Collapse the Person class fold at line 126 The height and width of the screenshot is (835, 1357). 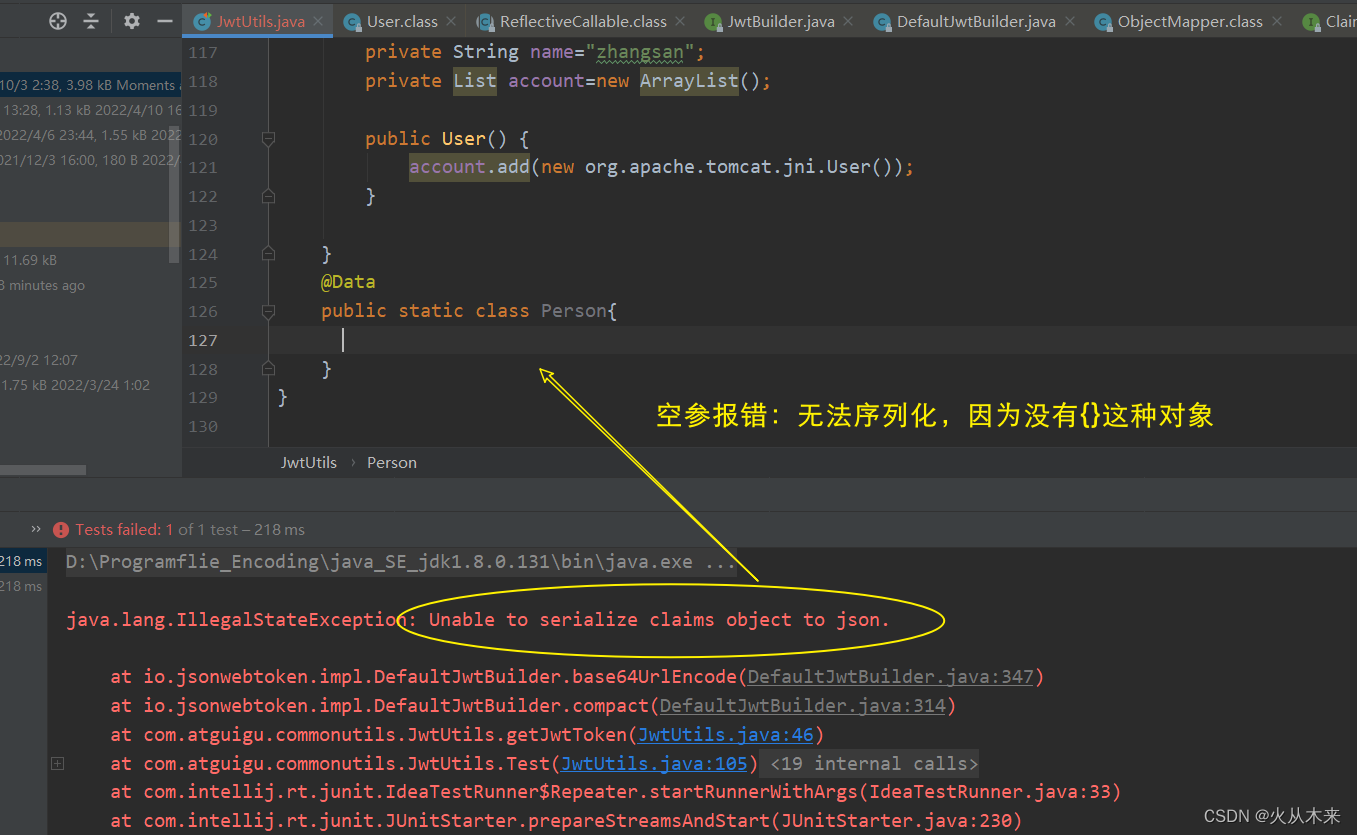coord(268,312)
